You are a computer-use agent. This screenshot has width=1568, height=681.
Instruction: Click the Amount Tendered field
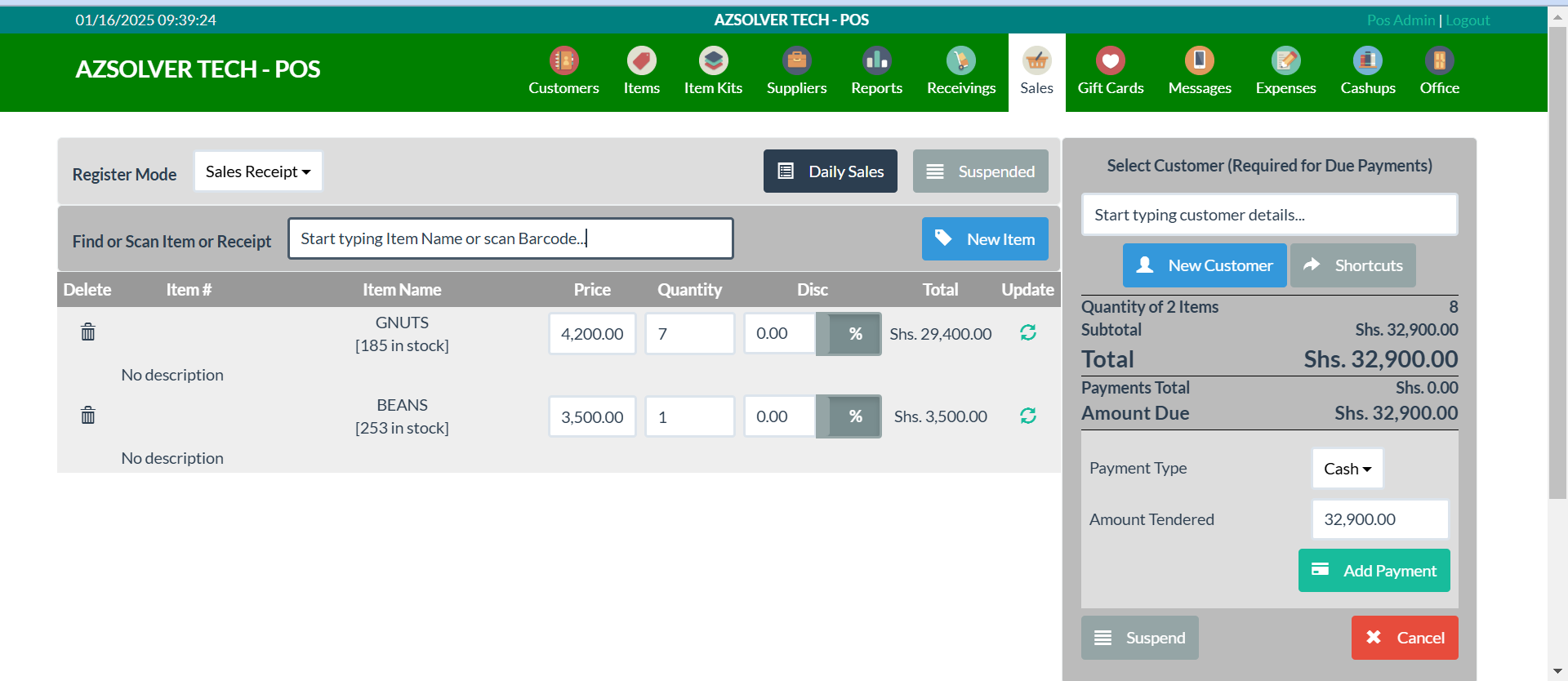pyautogui.click(x=1380, y=519)
